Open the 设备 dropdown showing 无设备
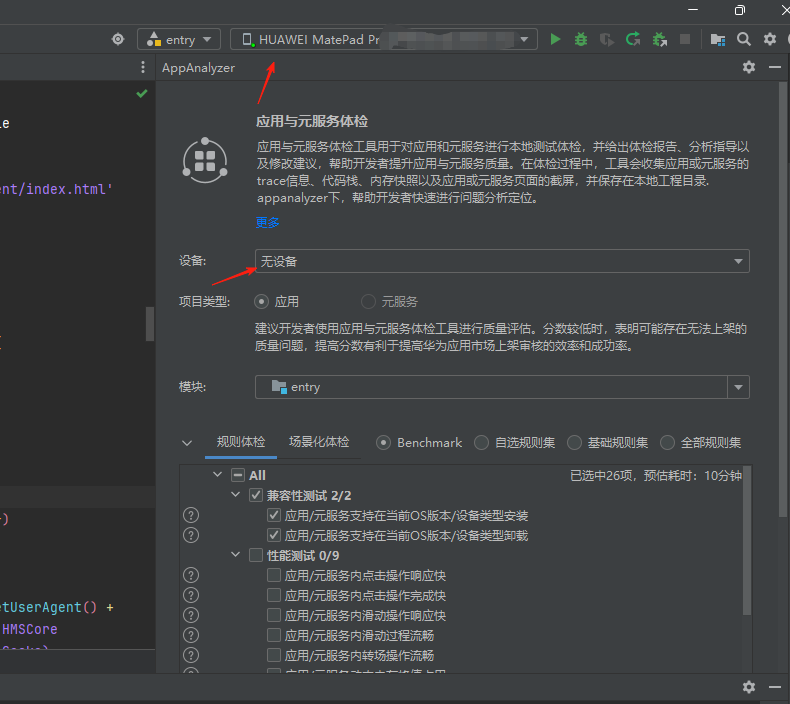The width and height of the screenshot is (790, 704). pos(502,261)
